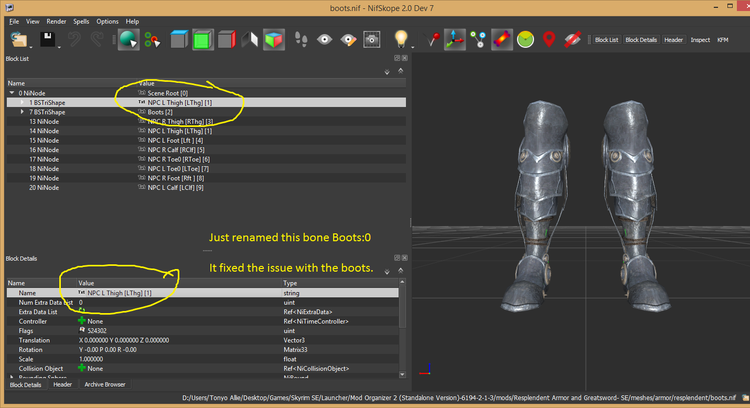Viewport: 750px width, 408px height.
Task: Click the green-yellow circle icon
Action: click(x=525, y=39)
